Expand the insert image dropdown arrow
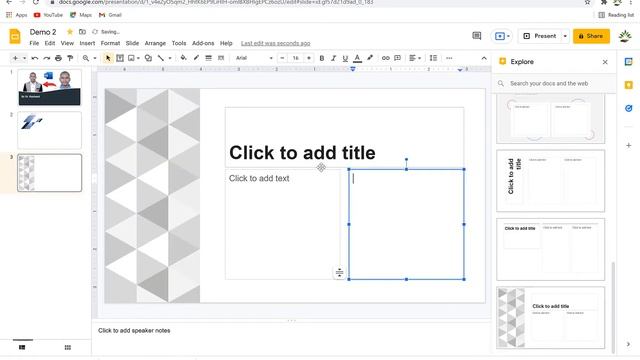The image size is (640, 360). point(138,58)
